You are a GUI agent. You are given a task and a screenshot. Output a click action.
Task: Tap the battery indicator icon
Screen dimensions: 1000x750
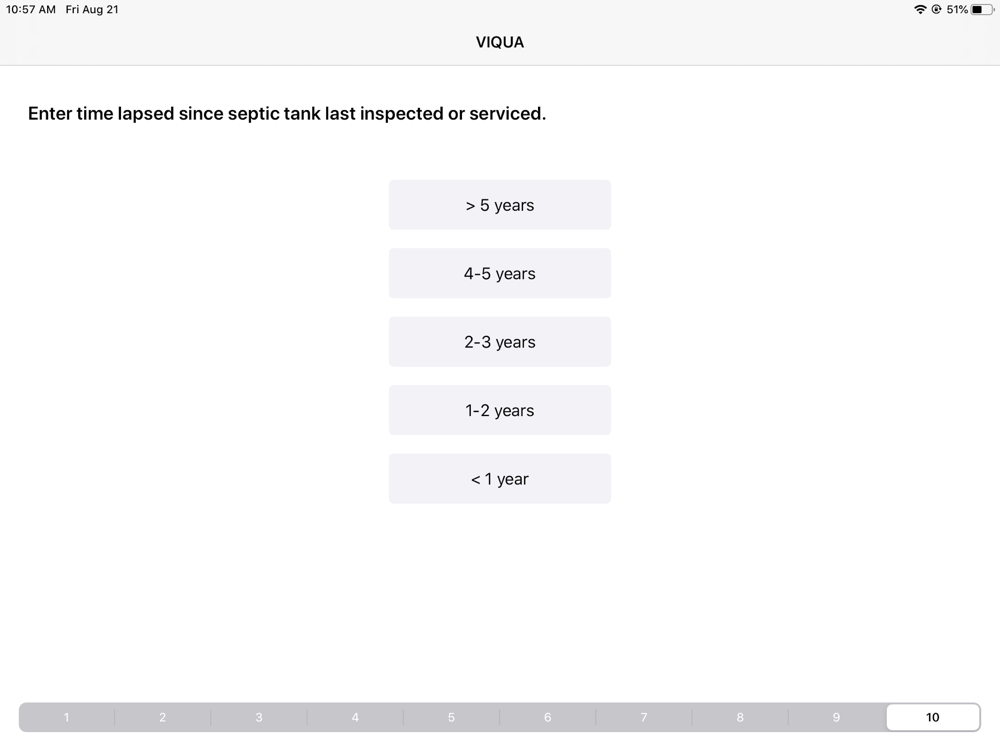coord(982,10)
